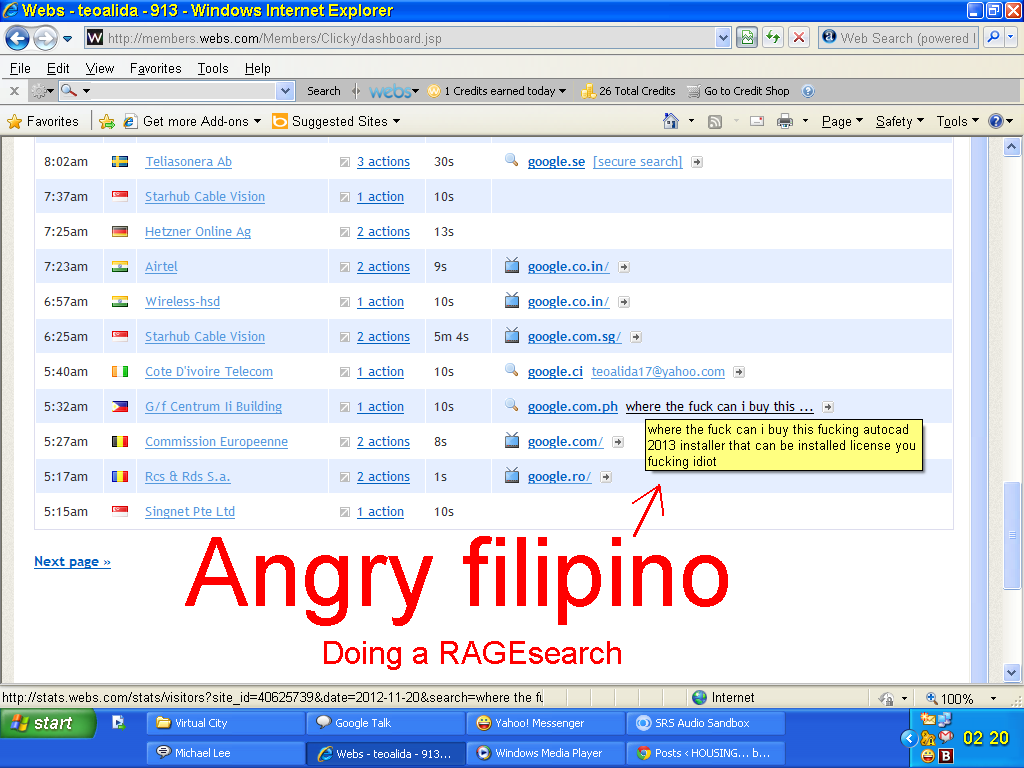Click the Home icon in command bar
Image resolution: width=1024 pixels, height=768 pixels.
pyautogui.click(x=671, y=121)
